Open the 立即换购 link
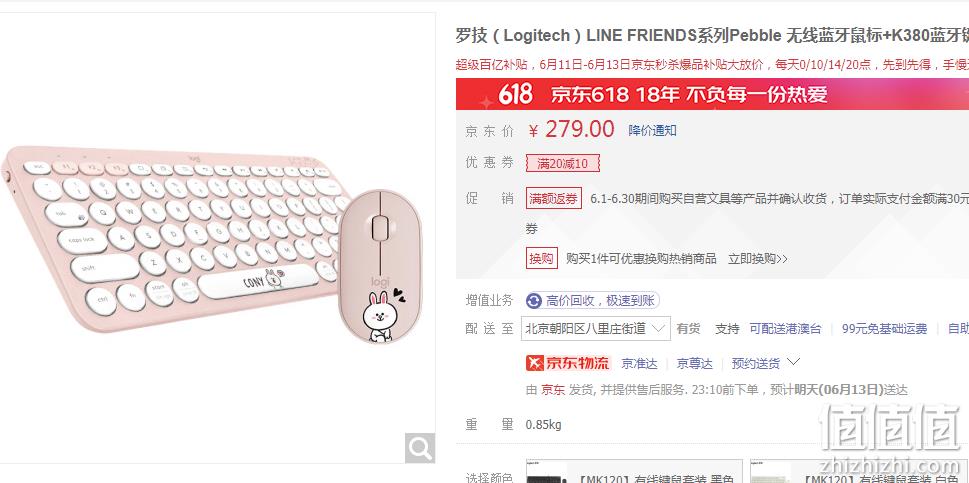 [x=758, y=258]
